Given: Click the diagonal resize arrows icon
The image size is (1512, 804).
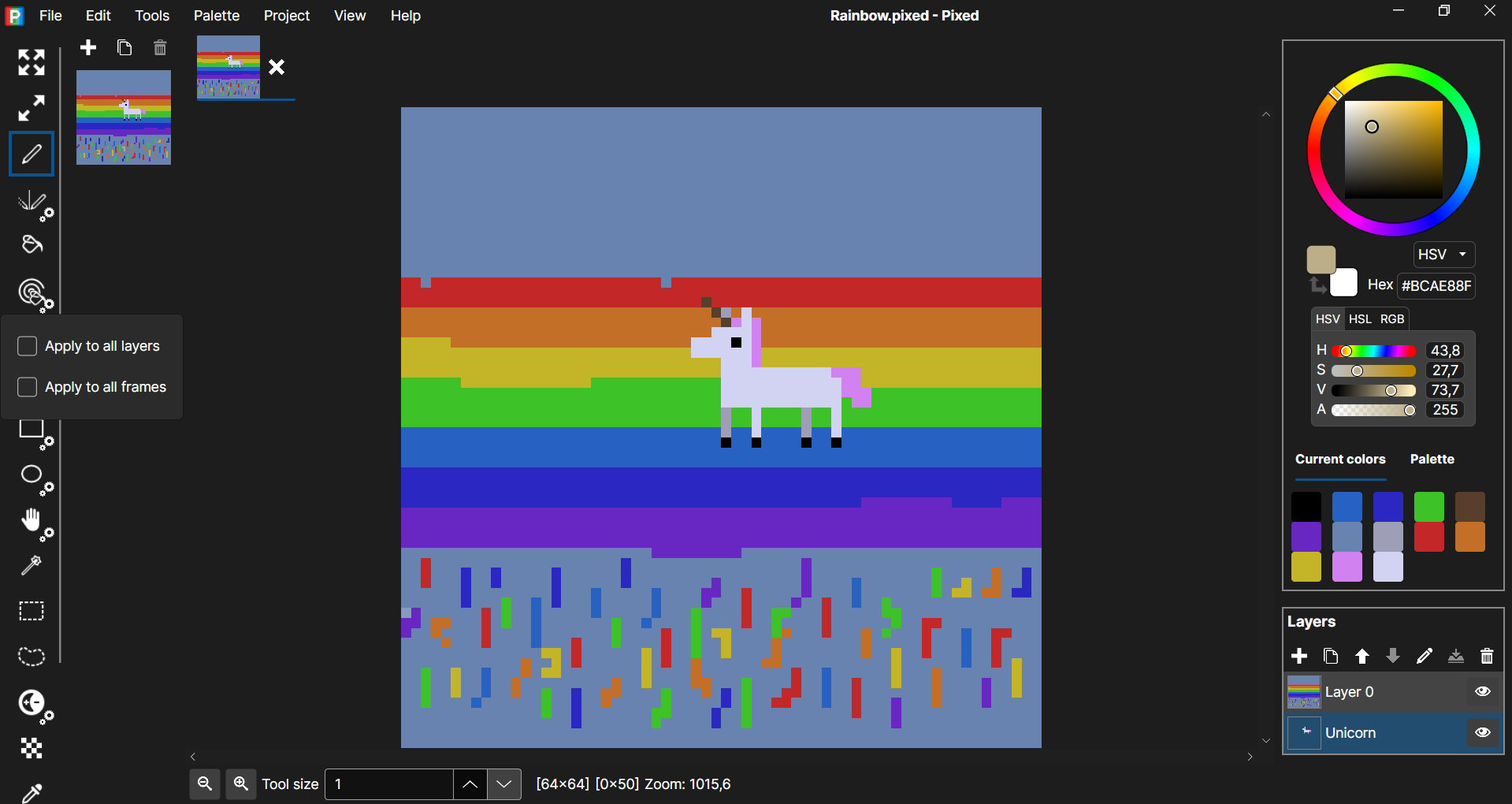Looking at the screenshot, I should pyautogui.click(x=32, y=108).
